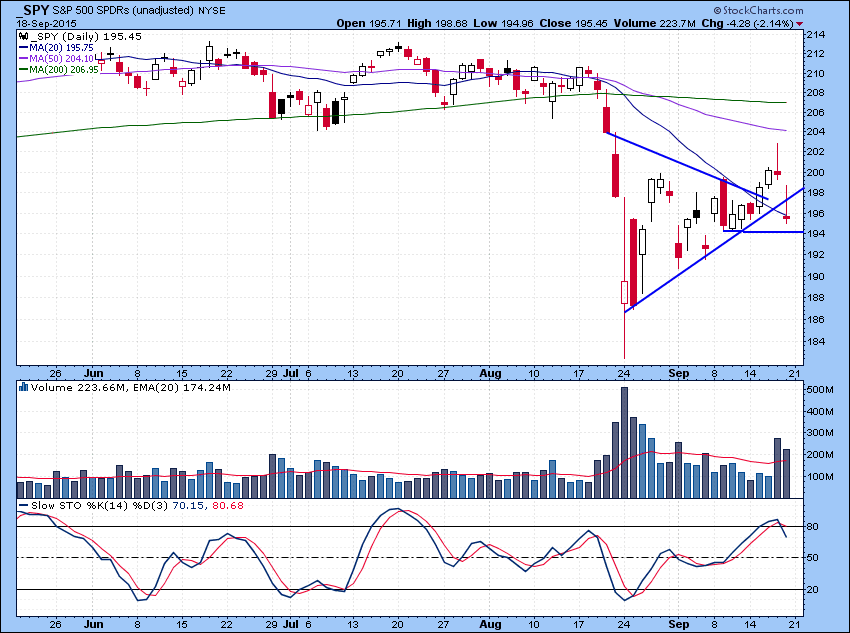Click the '100M' volume axis label
The width and height of the screenshot is (850, 633).
point(820,476)
